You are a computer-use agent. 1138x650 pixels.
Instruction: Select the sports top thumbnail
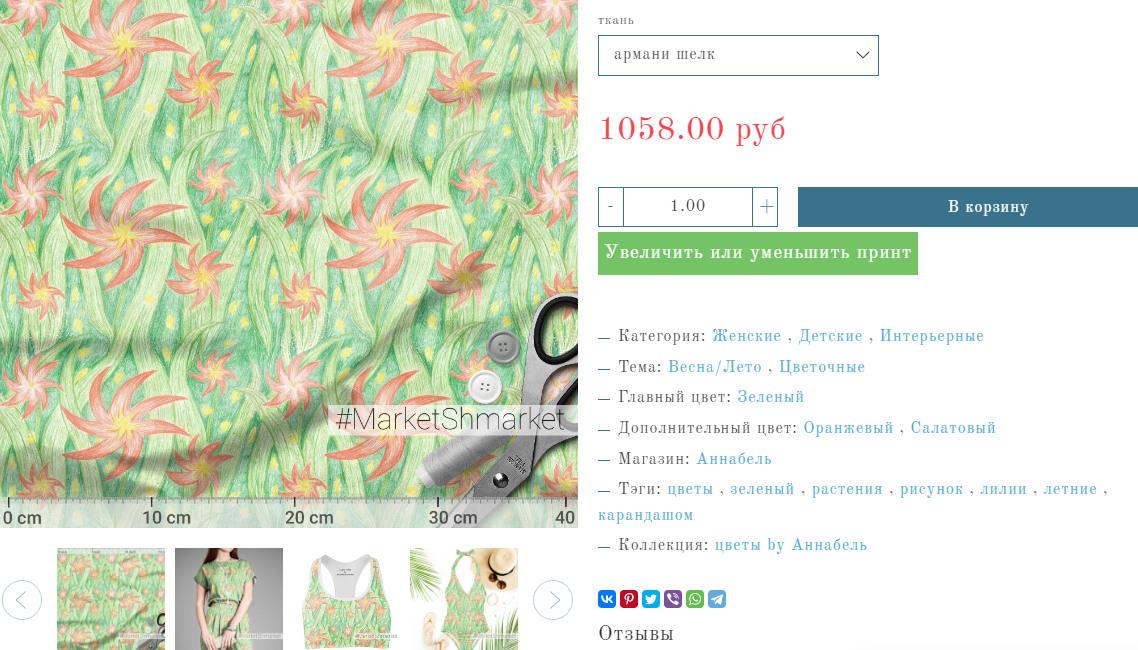click(346, 599)
